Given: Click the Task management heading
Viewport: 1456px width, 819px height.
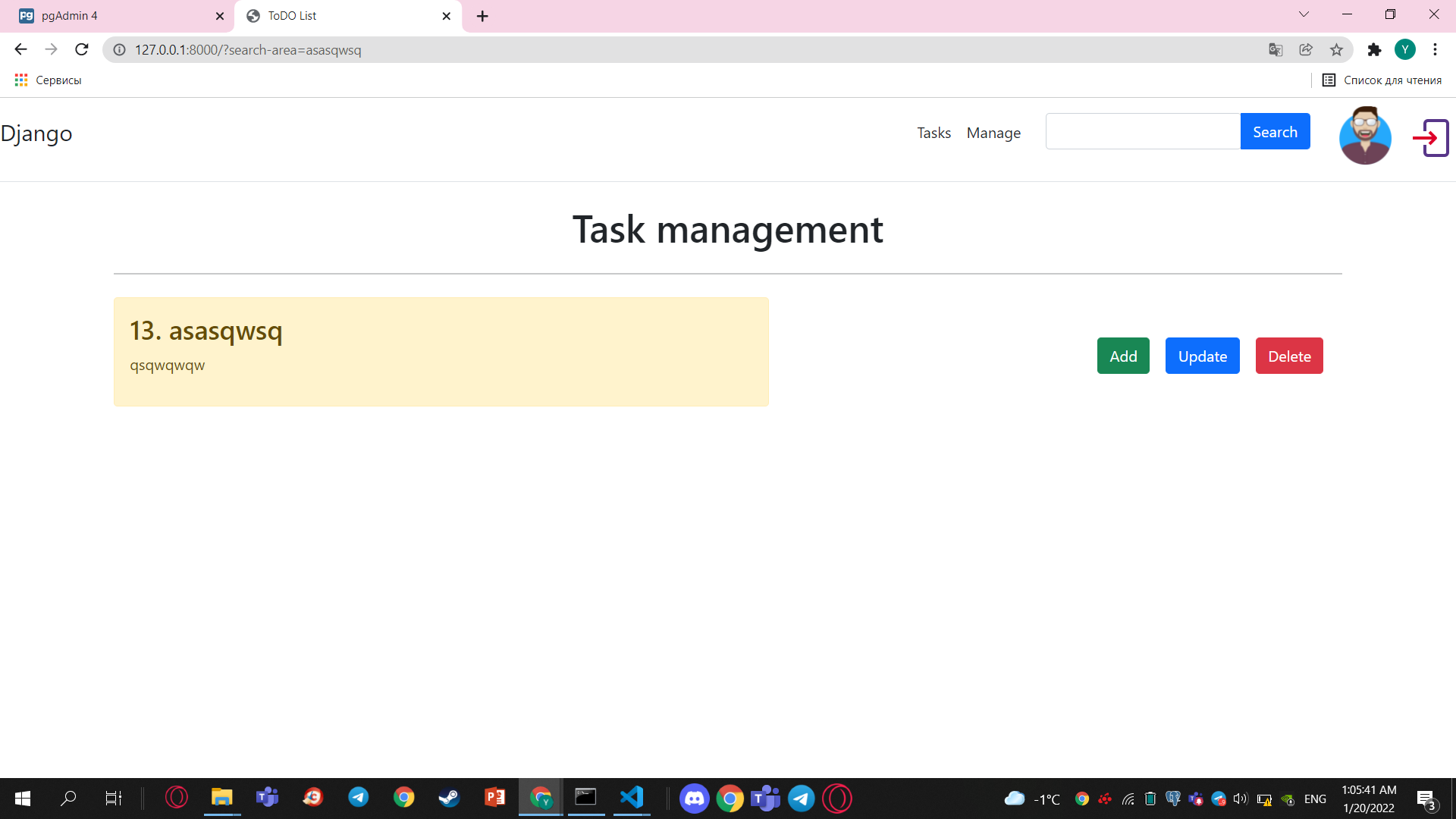Looking at the screenshot, I should click(728, 229).
